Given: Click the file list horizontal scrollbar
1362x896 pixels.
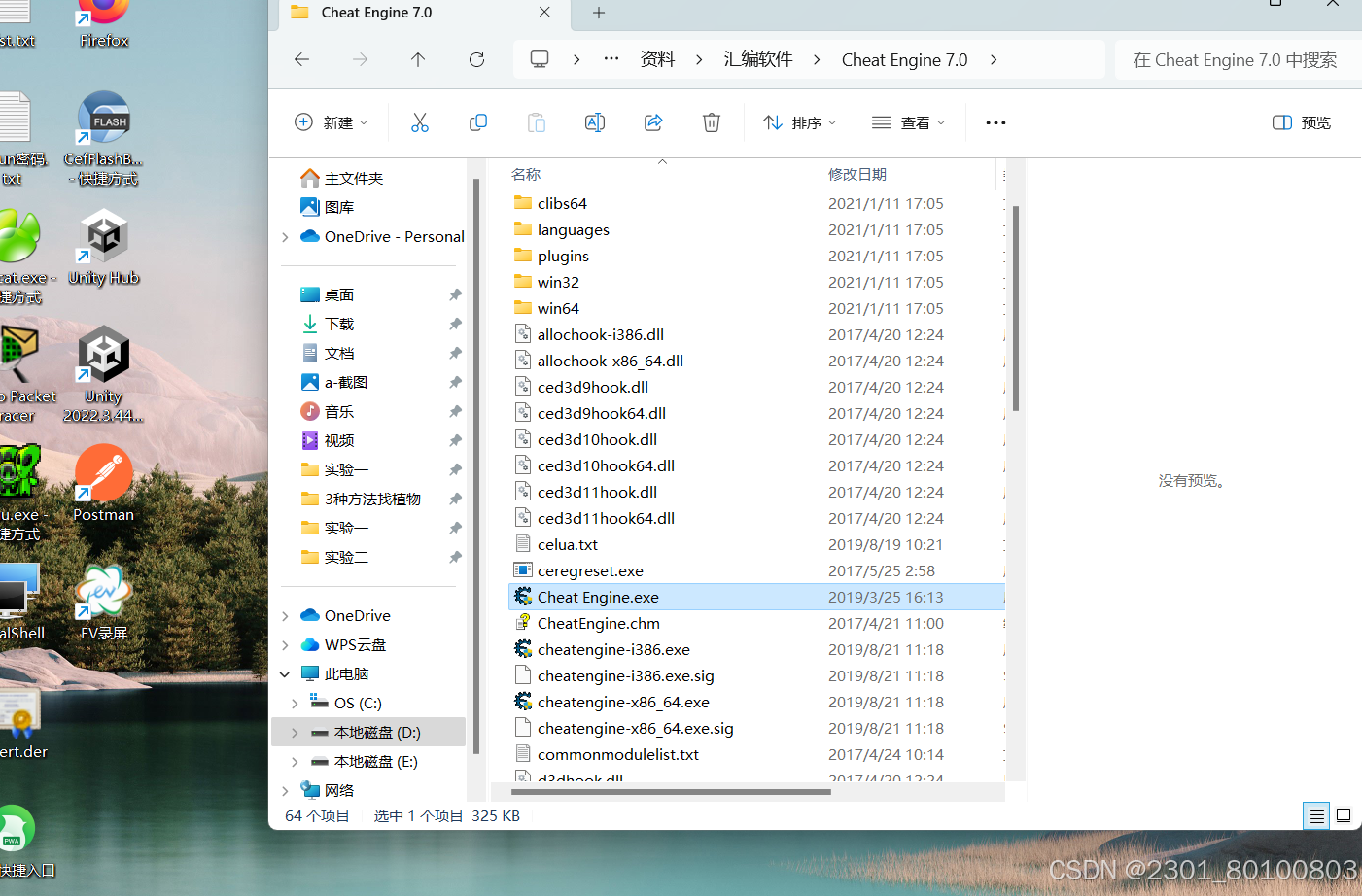Looking at the screenshot, I should [x=671, y=792].
